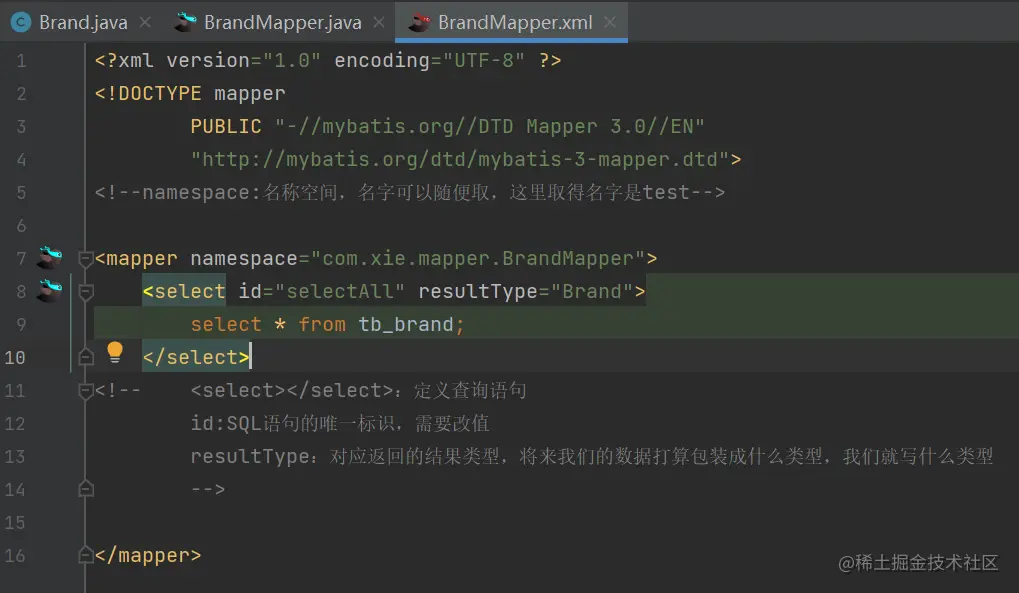The image size is (1019, 593).
Task: Close the BrandMapper.xml editor tab
Action: click(x=609, y=21)
